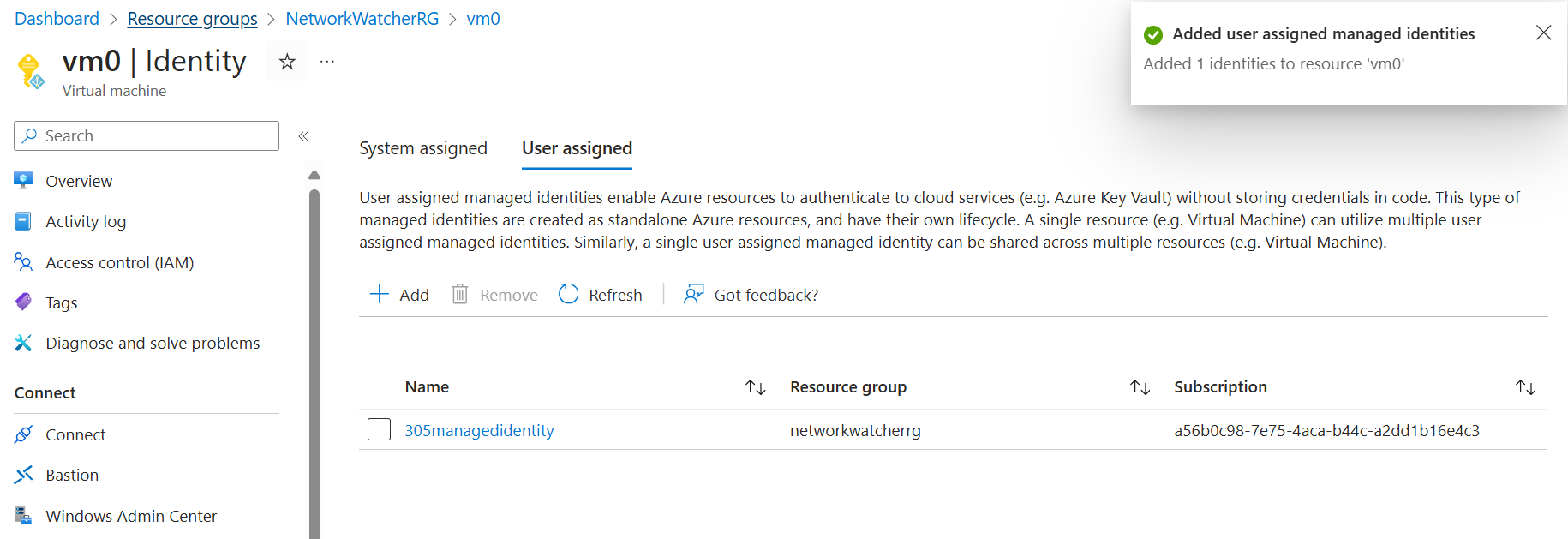Click the Access control people icon
This screenshot has width=1568, height=539.
coord(24,262)
